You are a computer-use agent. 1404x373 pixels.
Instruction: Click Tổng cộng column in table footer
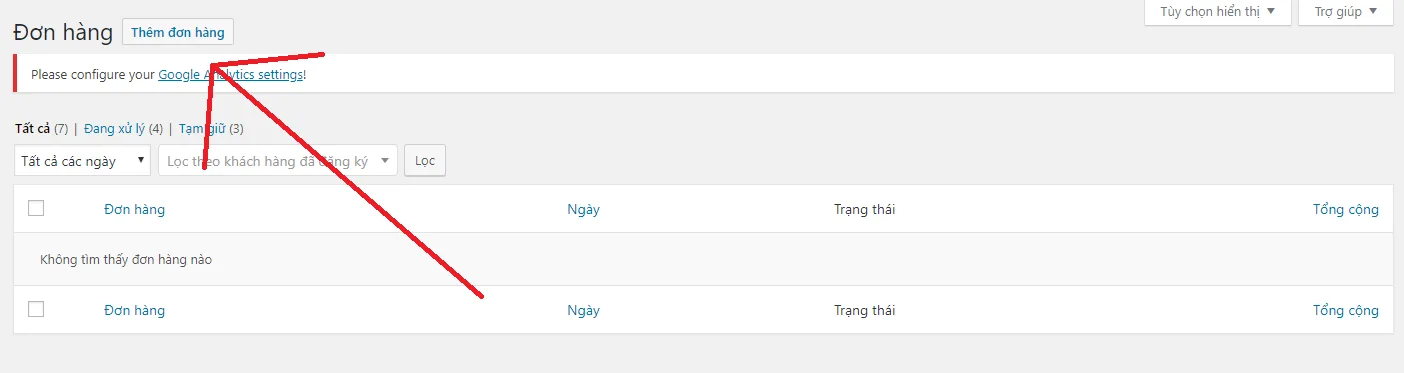pyautogui.click(x=1346, y=310)
